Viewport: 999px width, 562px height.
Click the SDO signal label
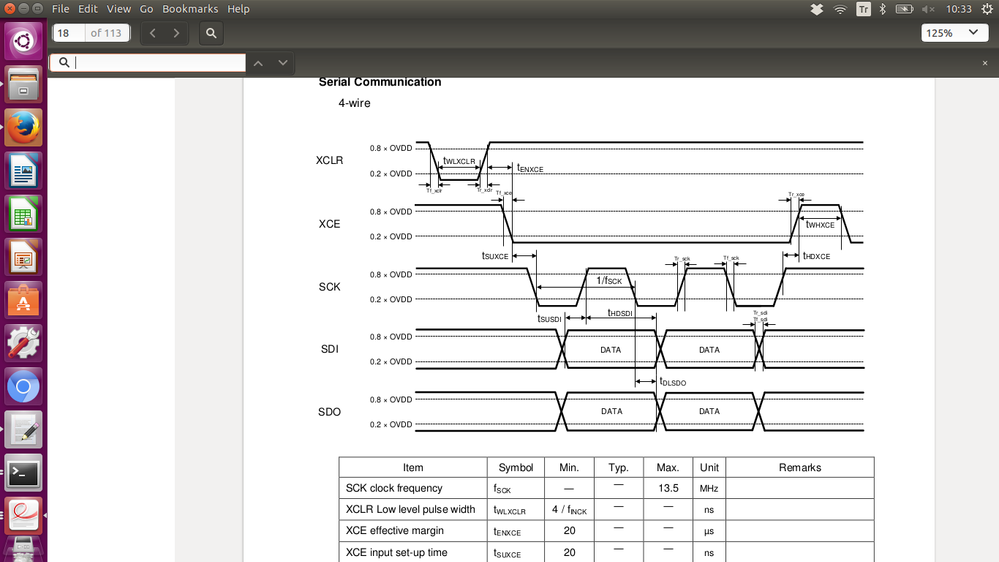(329, 412)
